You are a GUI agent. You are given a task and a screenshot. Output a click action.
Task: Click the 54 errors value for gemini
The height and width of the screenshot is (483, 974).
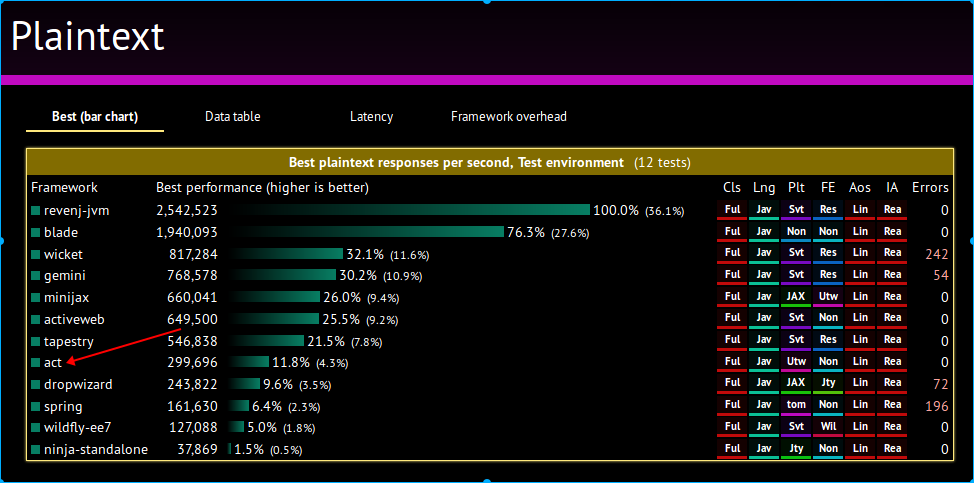pos(940,276)
